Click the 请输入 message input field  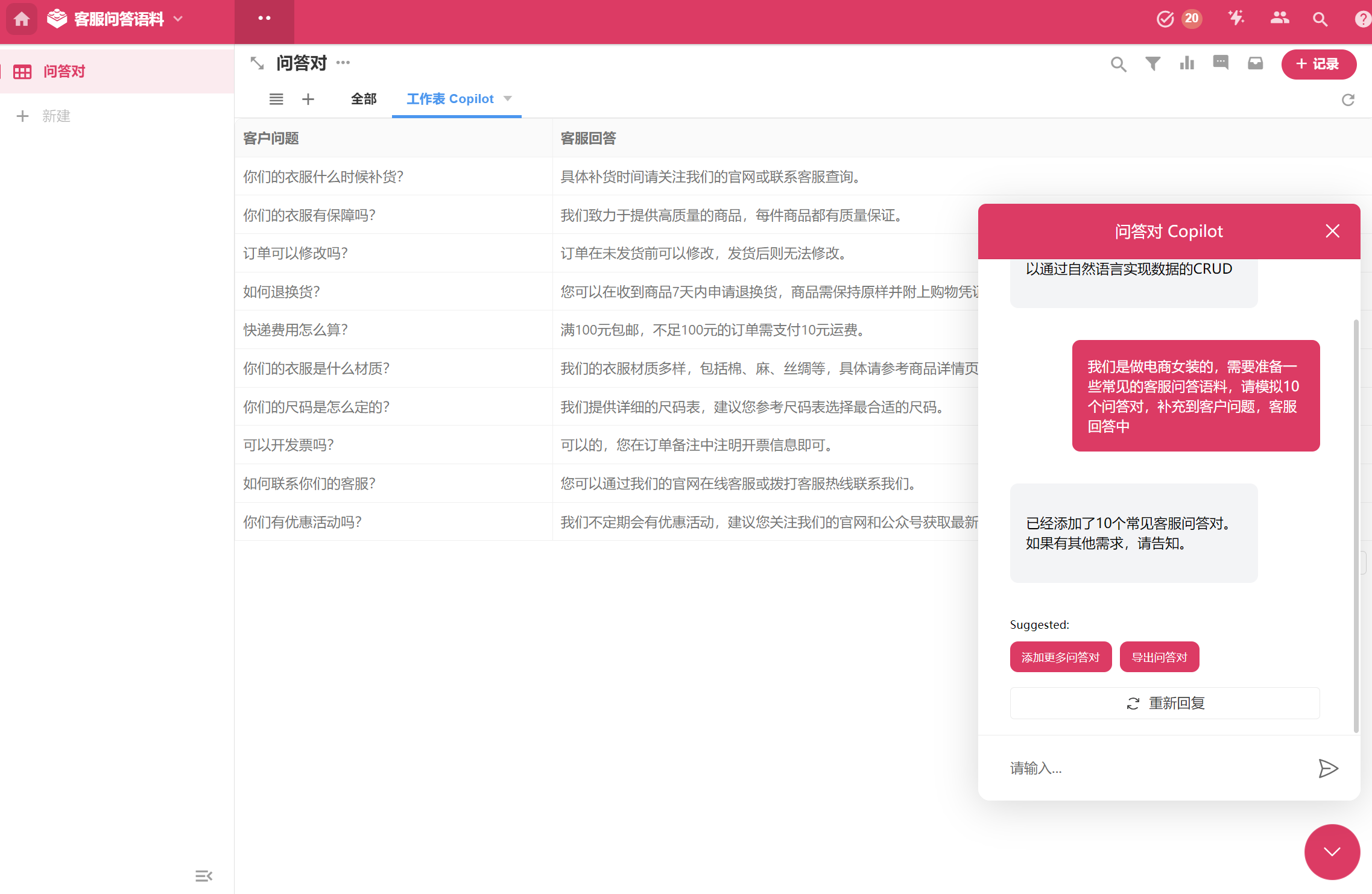(x=1146, y=768)
